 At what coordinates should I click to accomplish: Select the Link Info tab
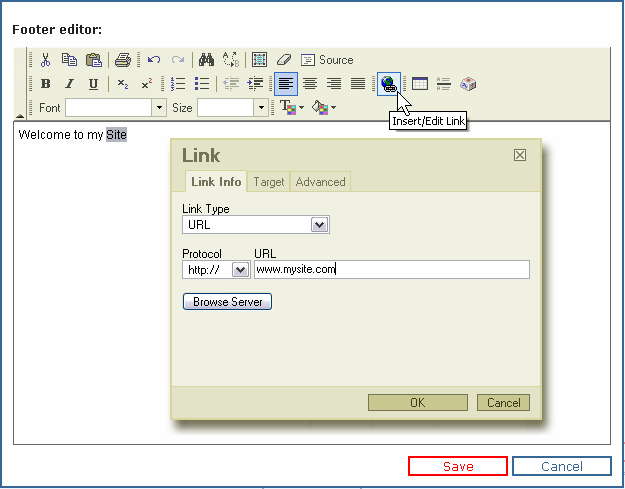point(216,182)
